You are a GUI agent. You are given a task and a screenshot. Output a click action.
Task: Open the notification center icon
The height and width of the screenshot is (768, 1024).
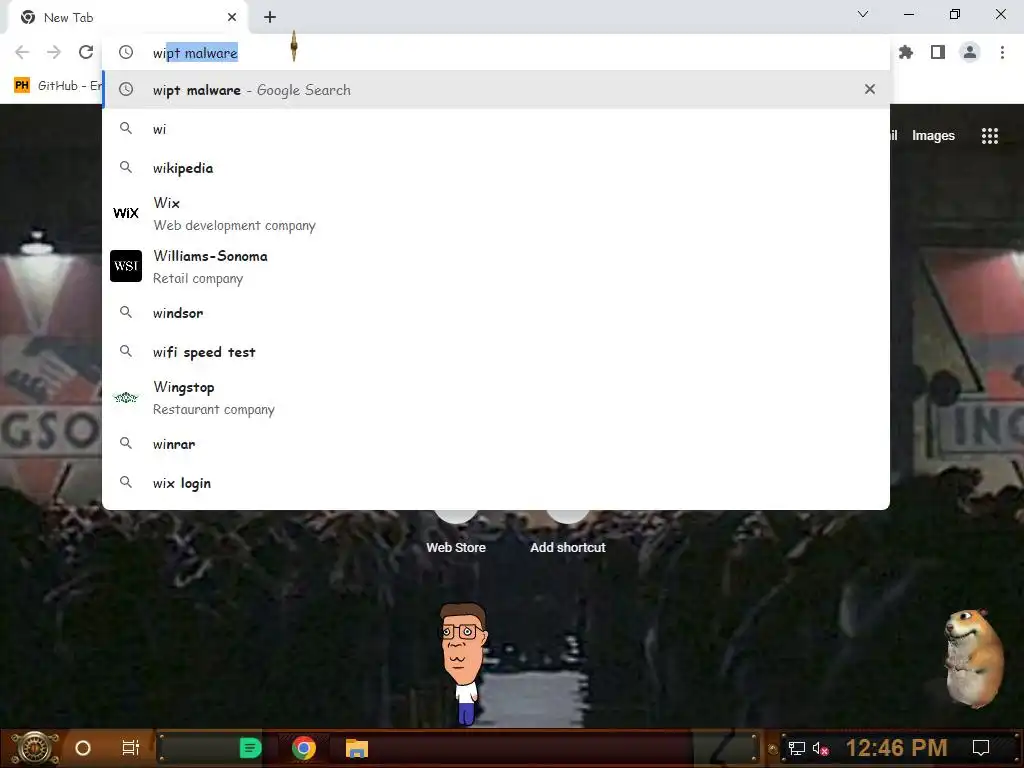click(x=981, y=748)
